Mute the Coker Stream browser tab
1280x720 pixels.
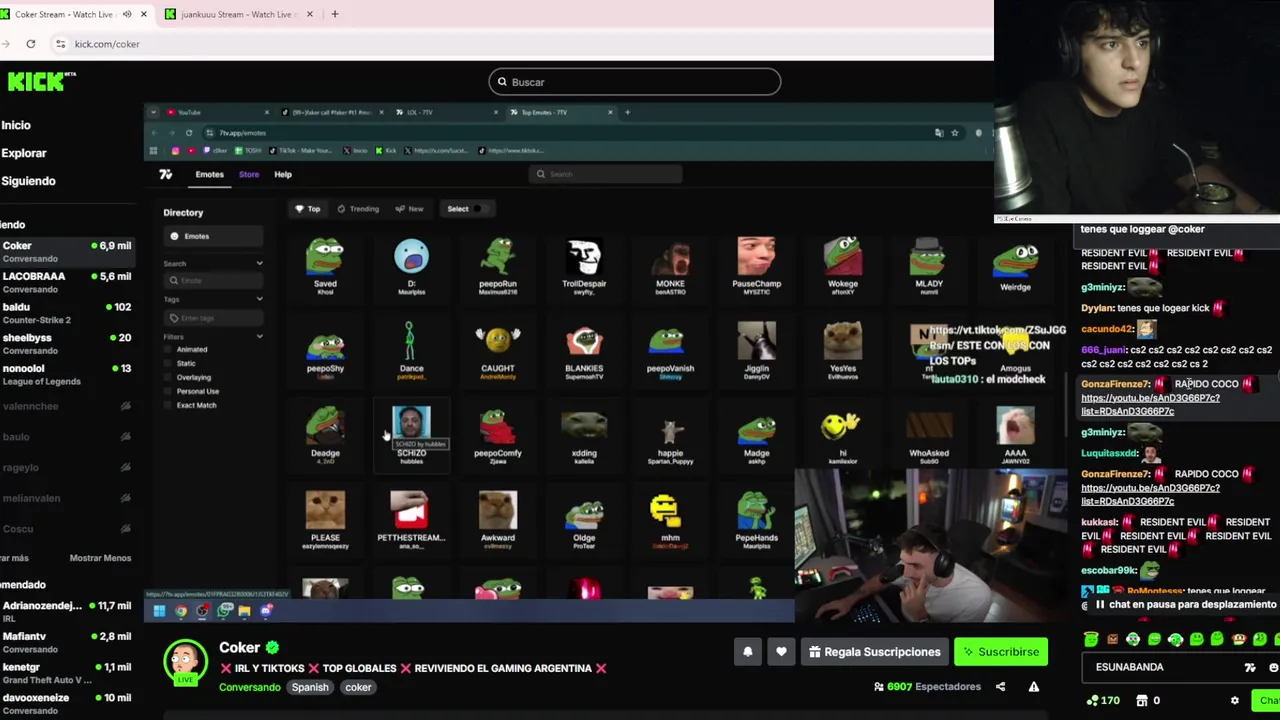click(x=127, y=14)
